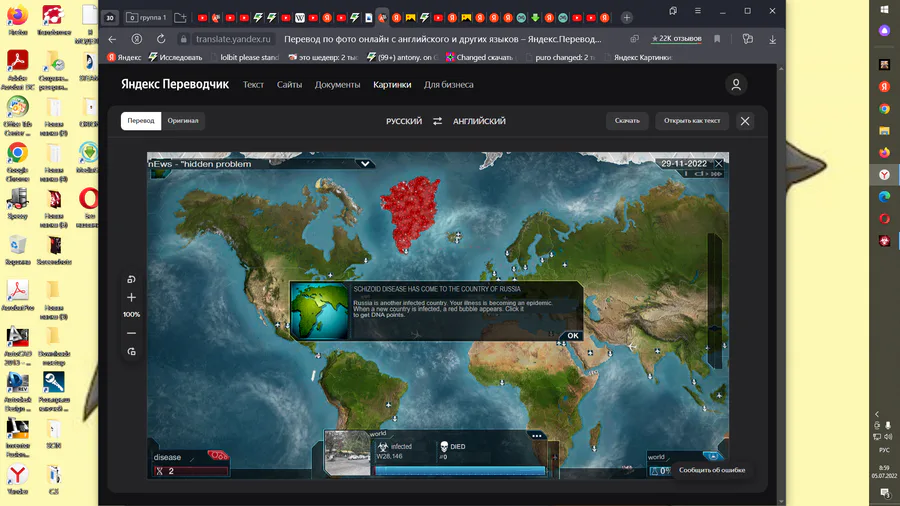900x506 pixels.
Task: Open Yandex home icon beside back arrow
Action: pyautogui.click(x=137, y=39)
